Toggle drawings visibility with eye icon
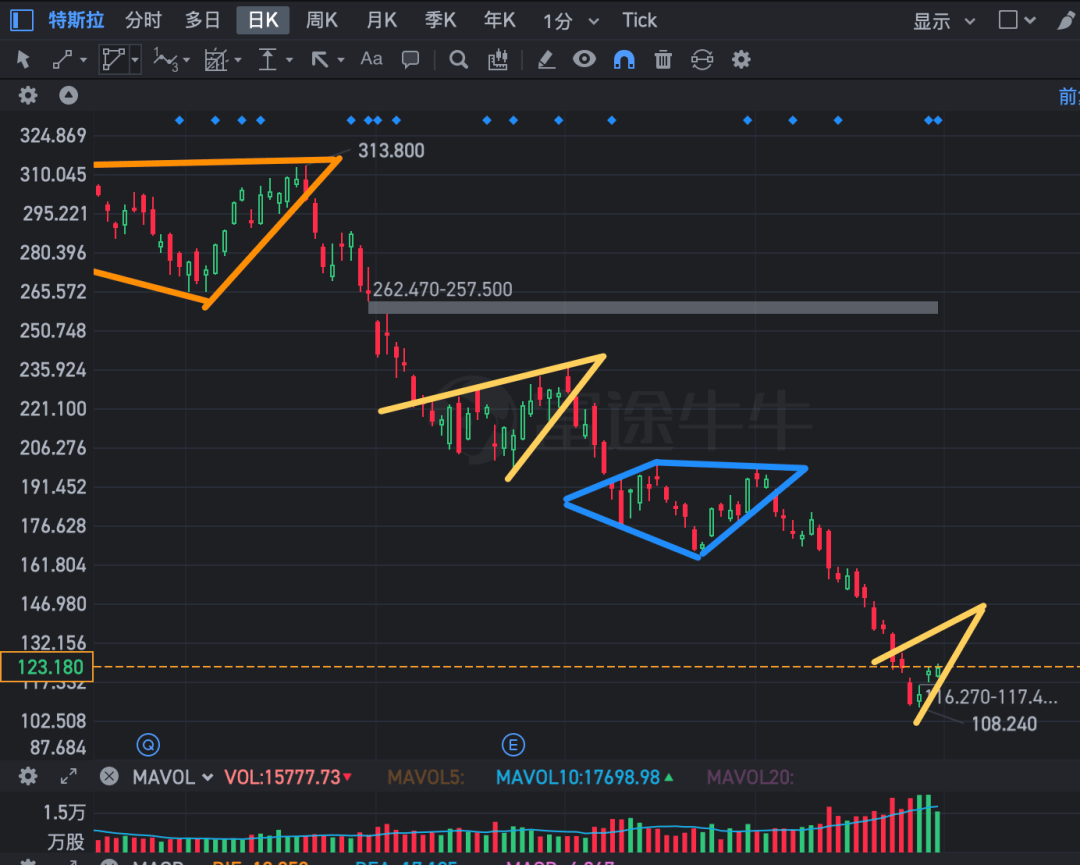Image resolution: width=1080 pixels, height=865 pixels. 584,59
